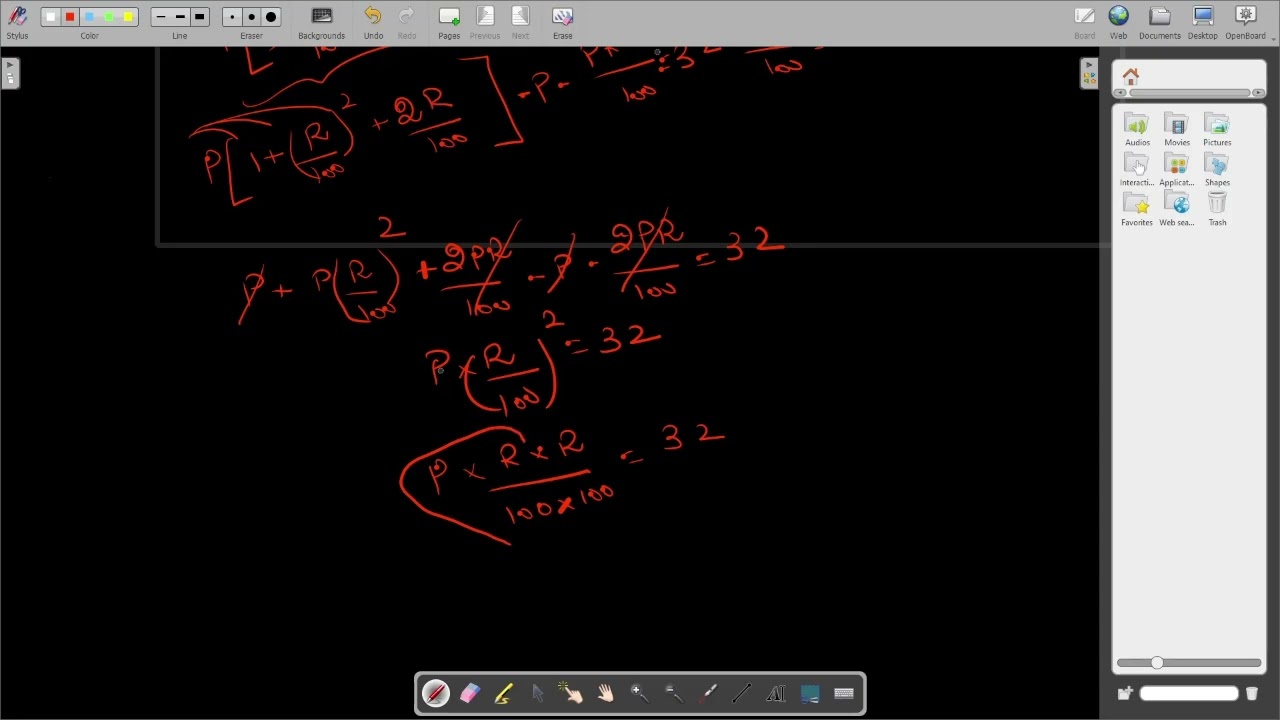
Task: Open the Documents mode
Action: click(x=1160, y=22)
